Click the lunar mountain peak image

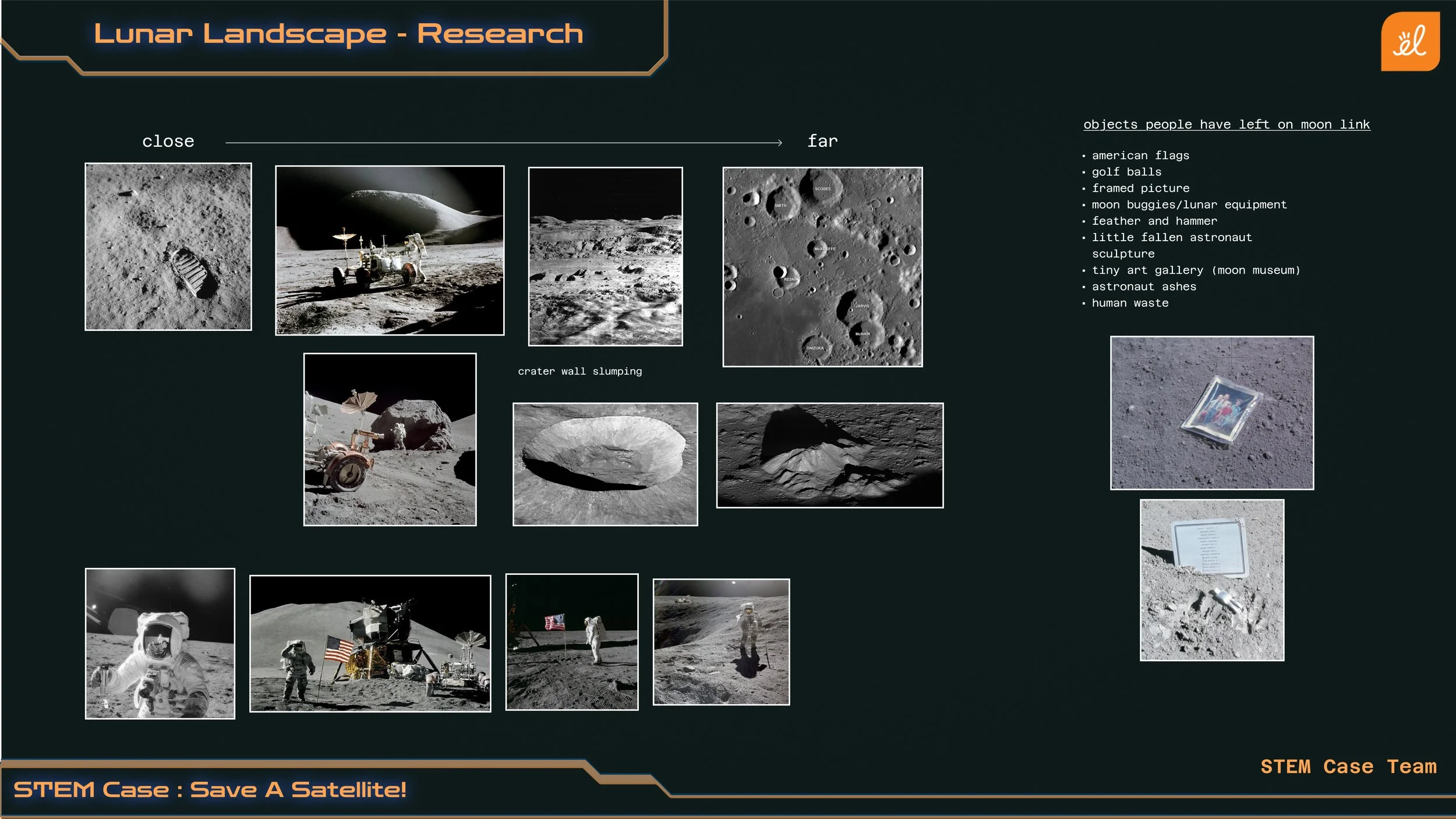[x=829, y=456]
